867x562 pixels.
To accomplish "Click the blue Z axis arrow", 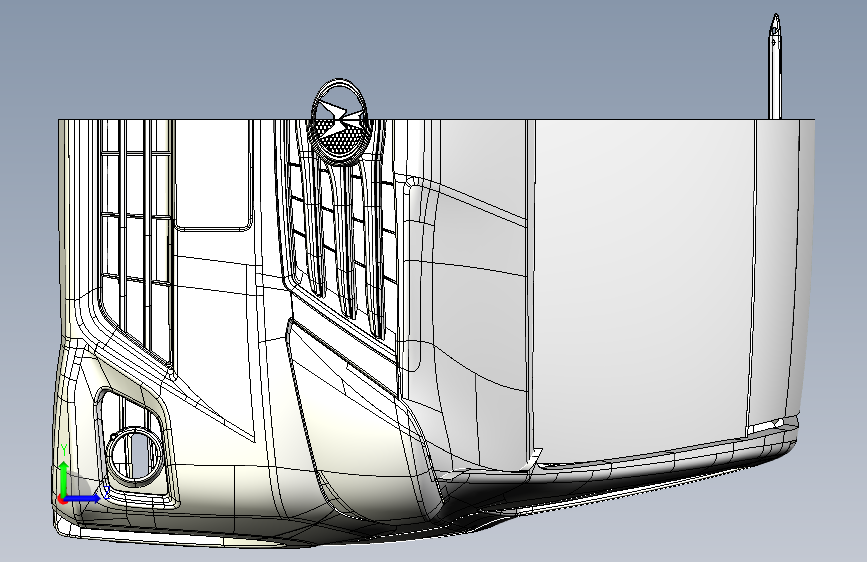I will 83,498.
